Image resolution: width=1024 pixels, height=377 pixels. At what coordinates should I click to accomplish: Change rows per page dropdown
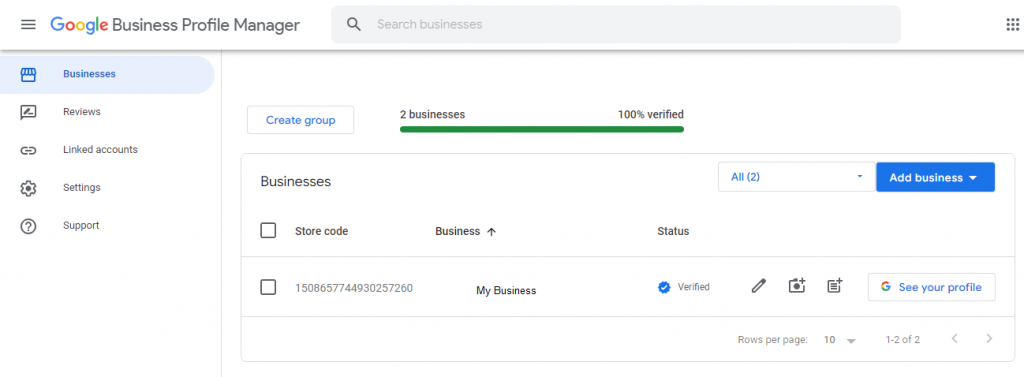840,340
